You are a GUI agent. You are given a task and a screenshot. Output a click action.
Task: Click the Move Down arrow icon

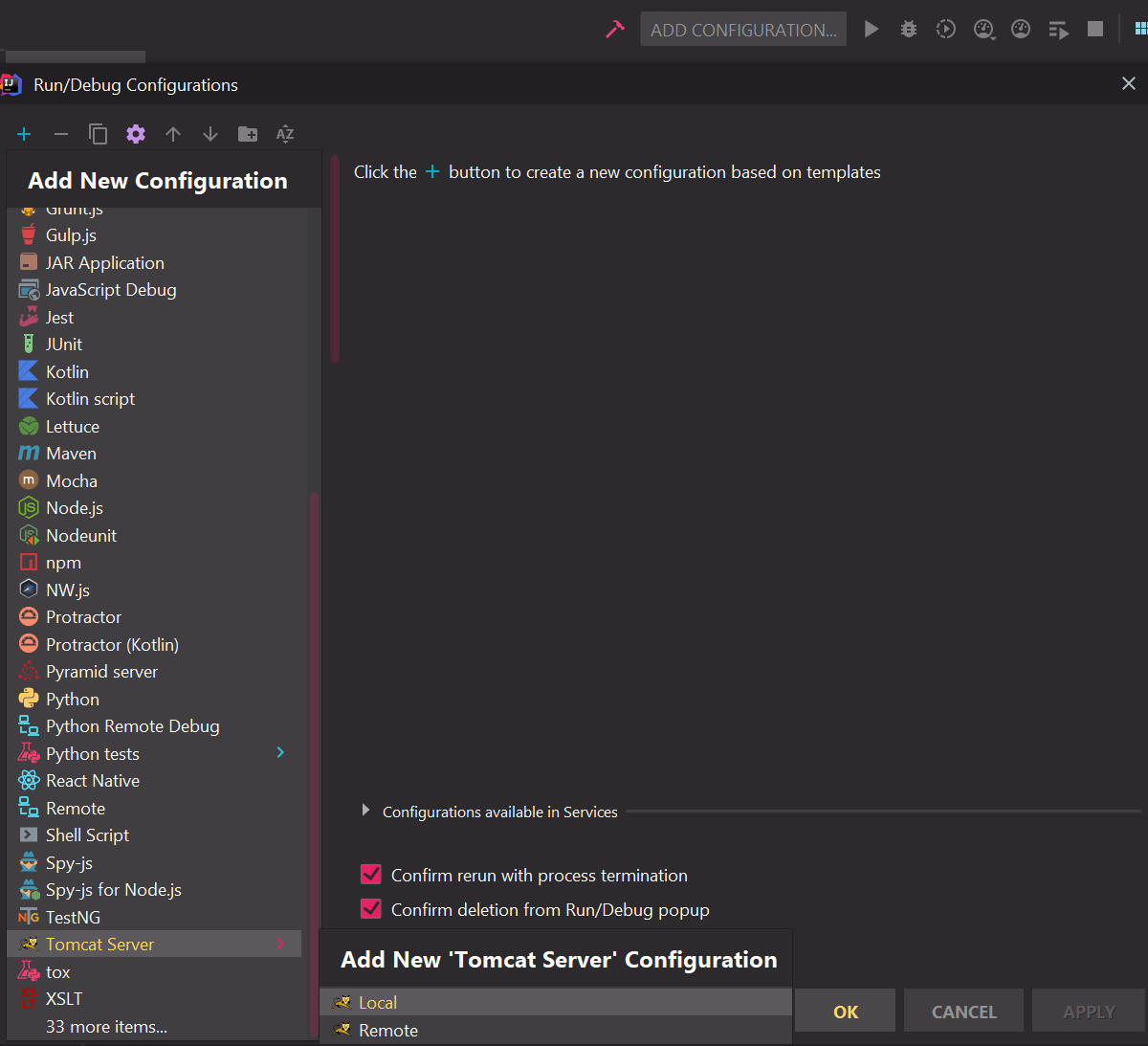click(x=210, y=134)
